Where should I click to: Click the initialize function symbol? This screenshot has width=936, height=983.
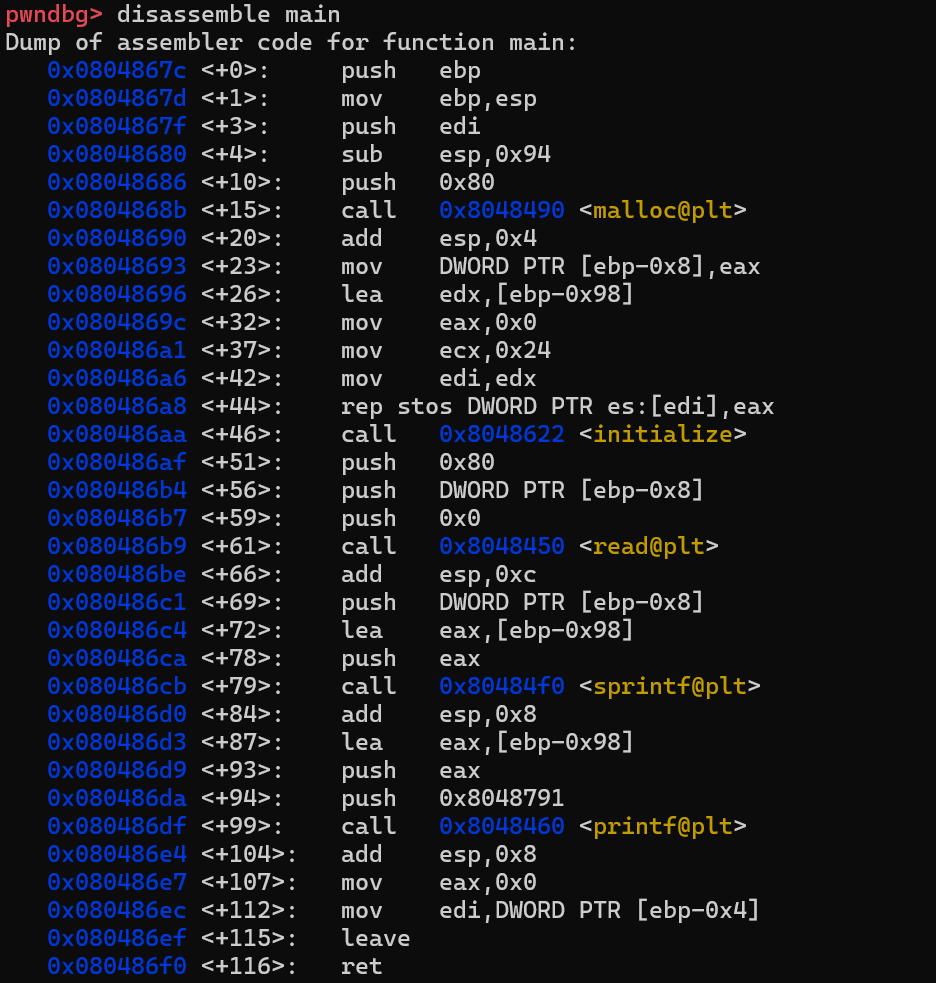[663, 434]
